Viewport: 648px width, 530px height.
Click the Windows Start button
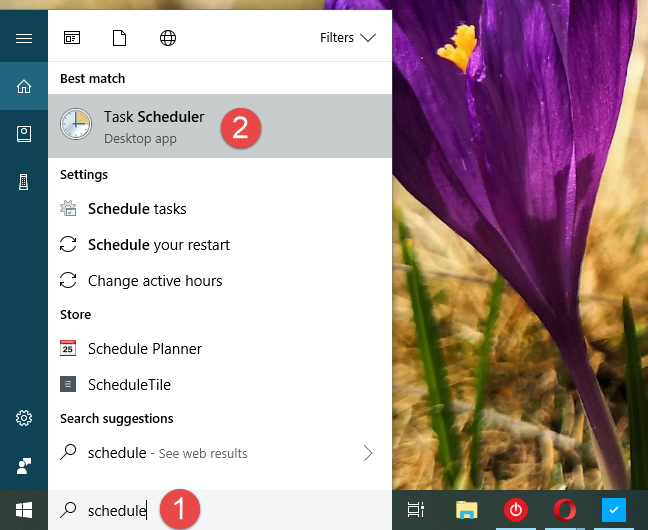[24, 511]
